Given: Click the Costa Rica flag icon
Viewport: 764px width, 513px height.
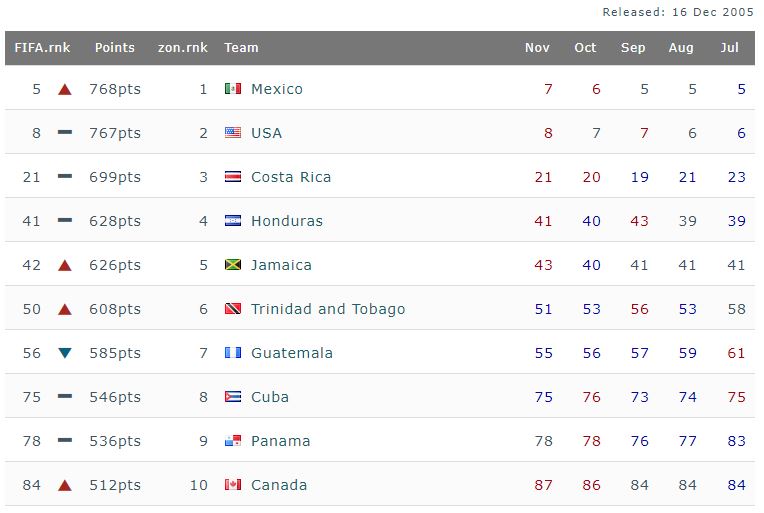Looking at the screenshot, I should coord(233,177).
